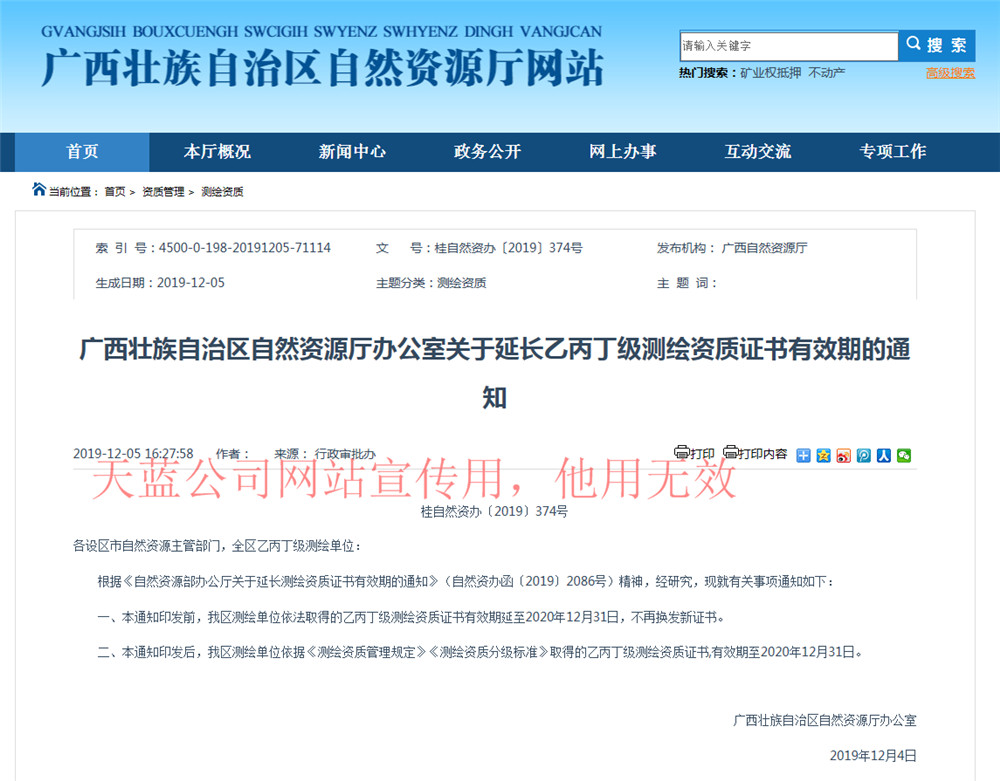Share via Renren icon
The width and height of the screenshot is (1000, 781).
[x=883, y=455]
